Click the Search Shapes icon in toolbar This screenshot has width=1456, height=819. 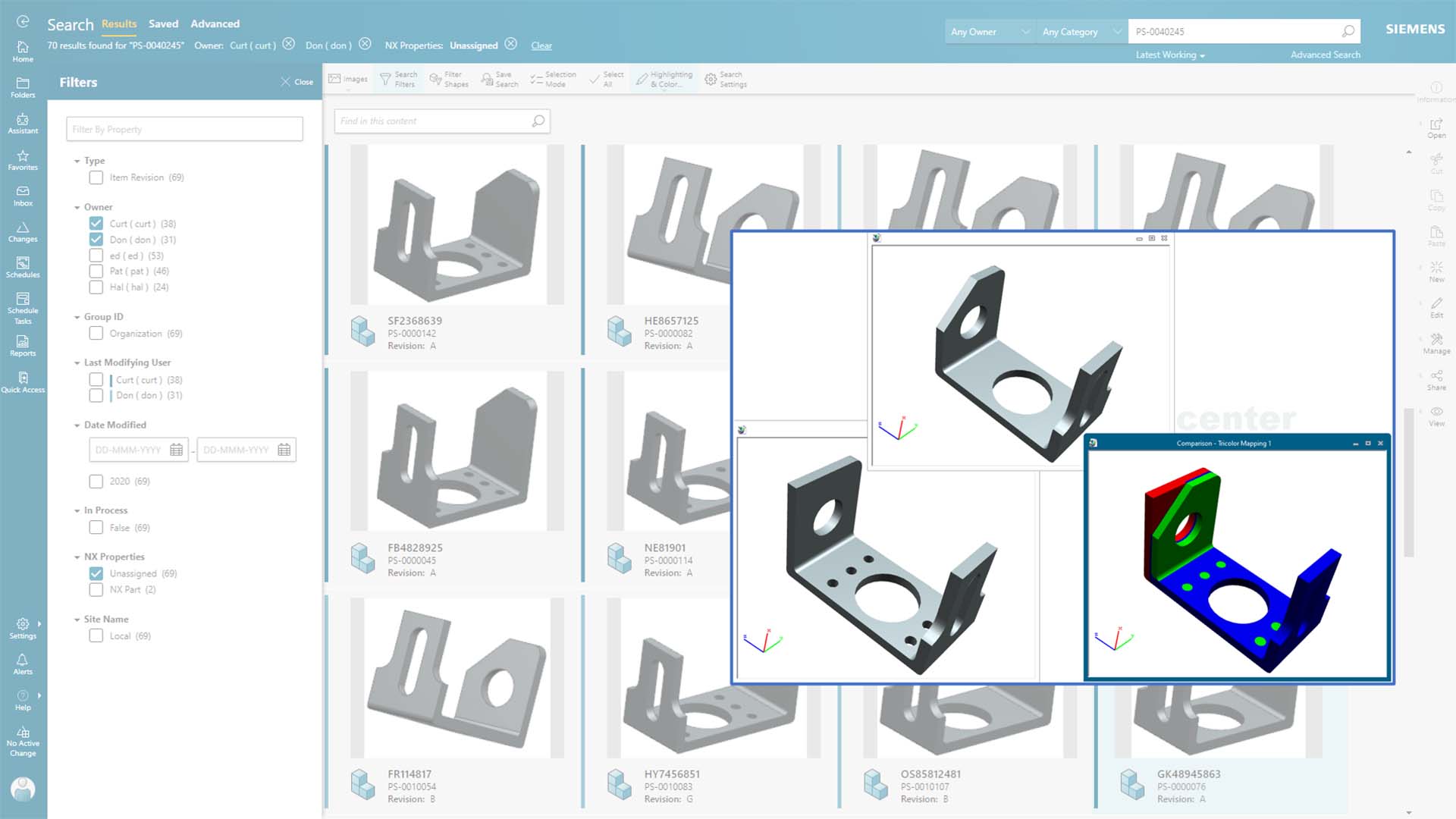coord(449,79)
